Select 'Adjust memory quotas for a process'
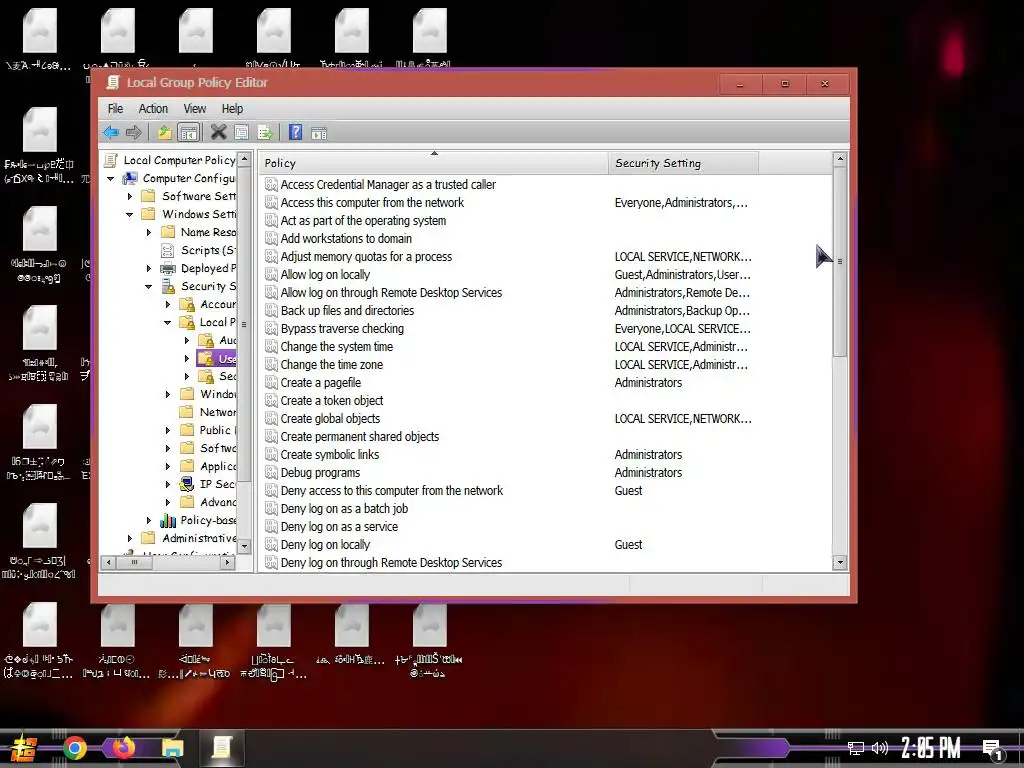 (366, 257)
